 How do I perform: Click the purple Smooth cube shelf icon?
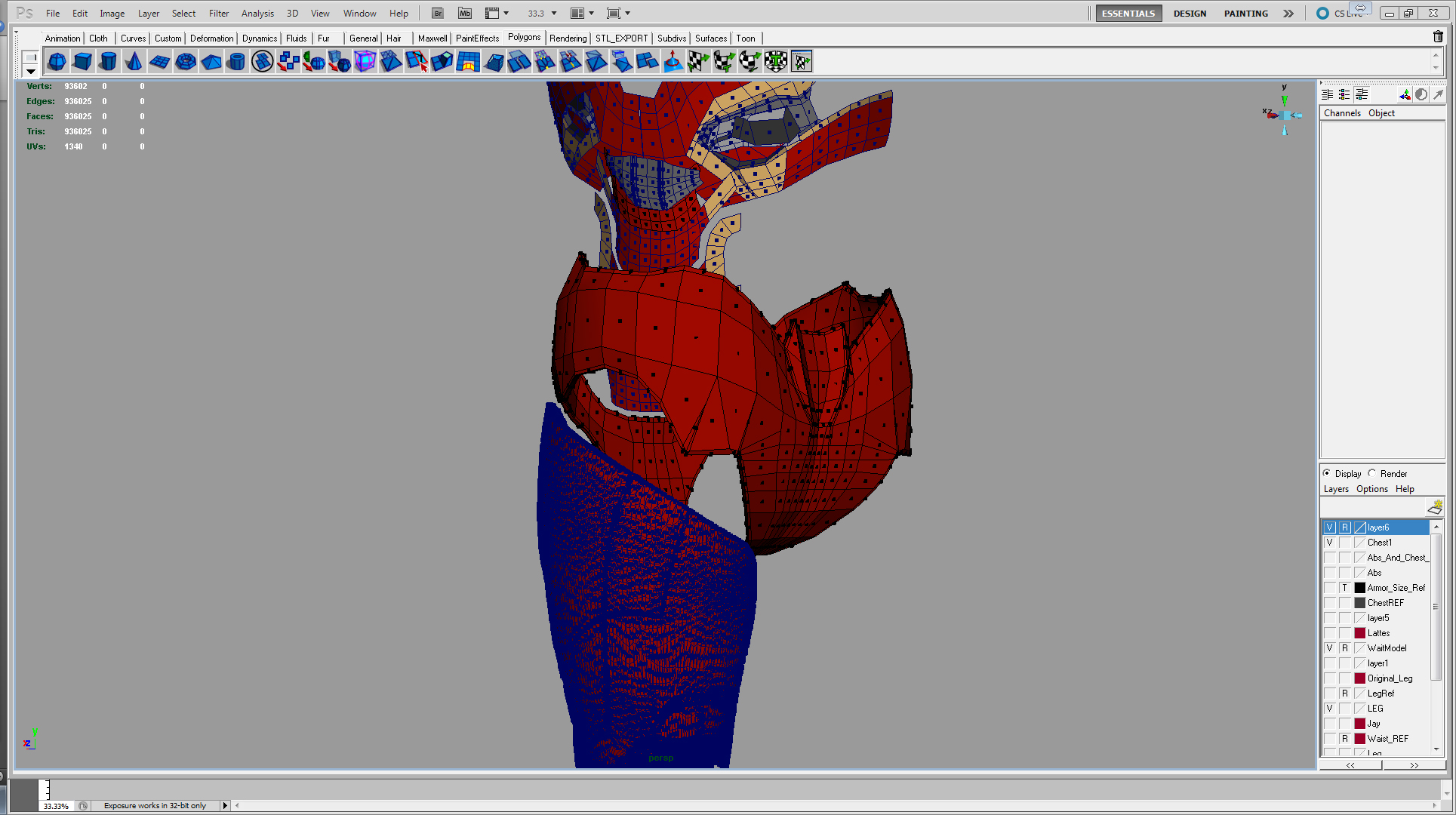[x=365, y=61]
